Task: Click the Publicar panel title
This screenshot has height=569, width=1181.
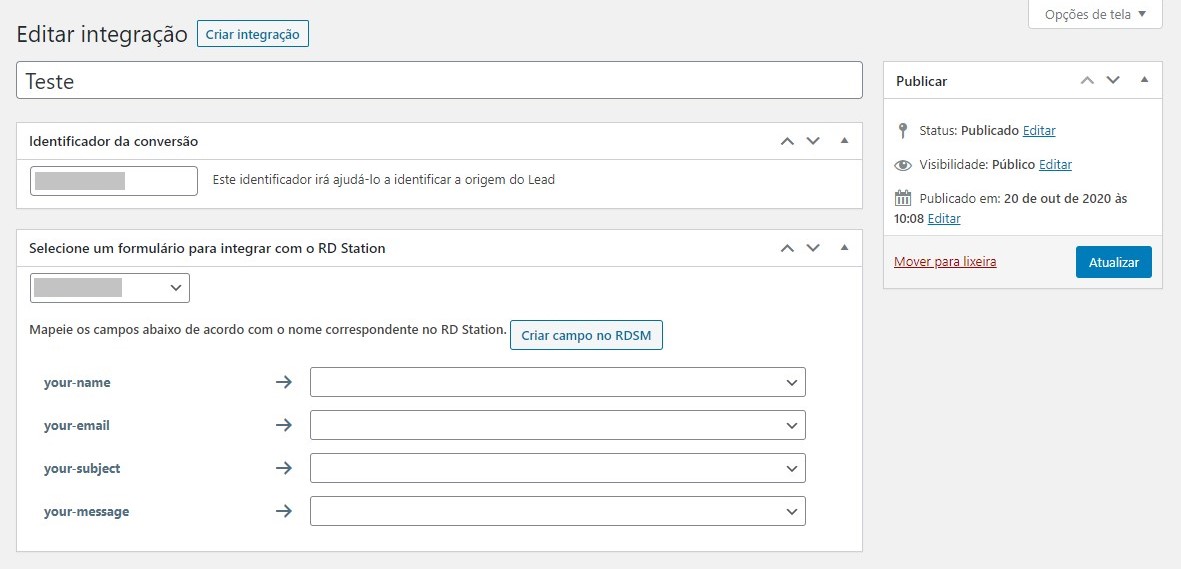Action: [x=921, y=81]
